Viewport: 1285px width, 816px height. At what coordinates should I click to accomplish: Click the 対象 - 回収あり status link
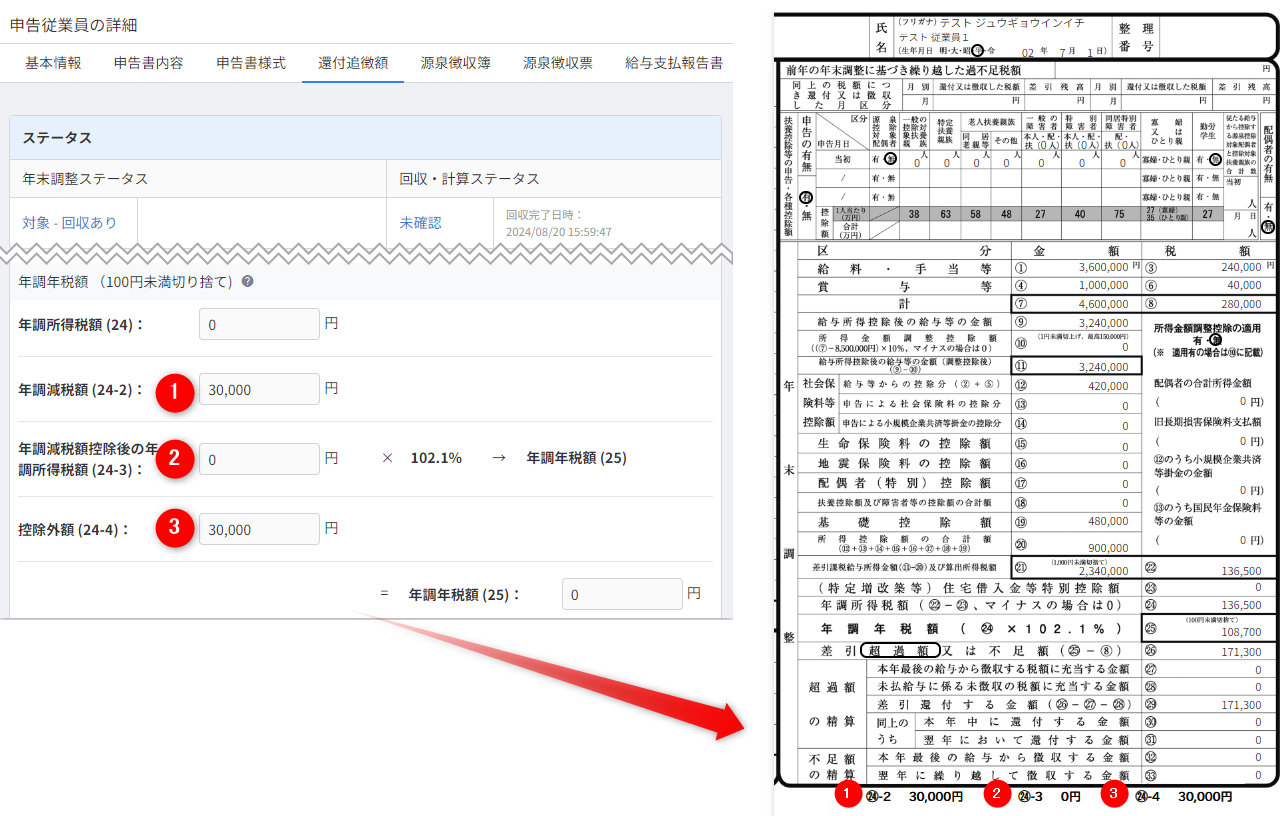(69, 223)
